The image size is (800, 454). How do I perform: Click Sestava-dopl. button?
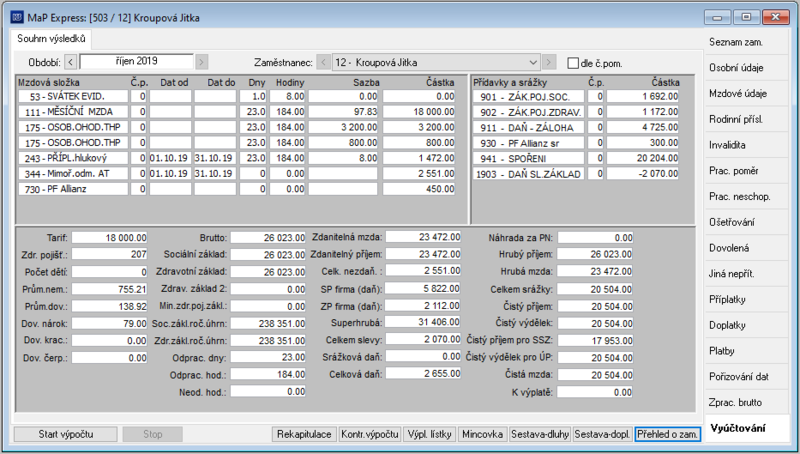tap(603, 434)
